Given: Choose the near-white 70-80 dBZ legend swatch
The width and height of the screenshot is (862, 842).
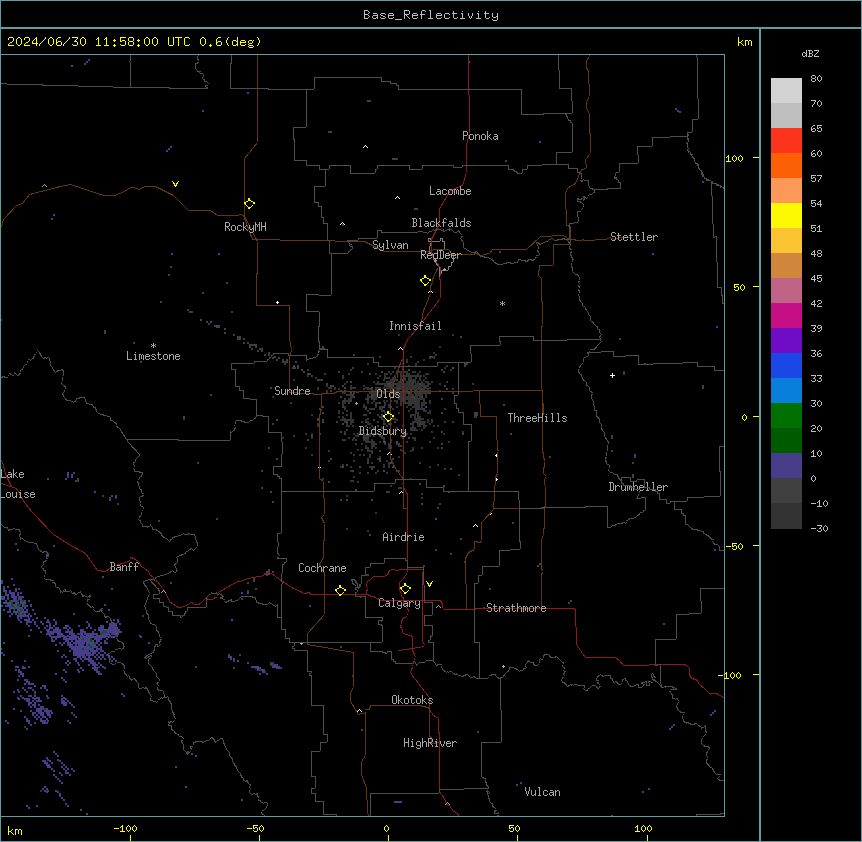Looking at the screenshot, I should point(786,90).
